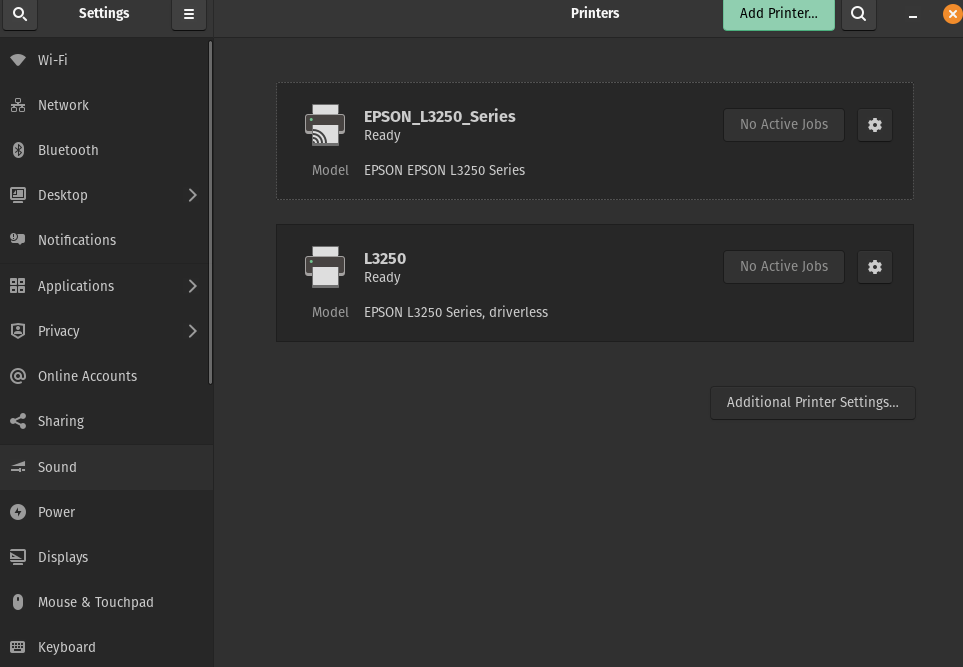Click the Displays label in sidebar
The height and width of the screenshot is (667, 963).
click(x=63, y=557)
